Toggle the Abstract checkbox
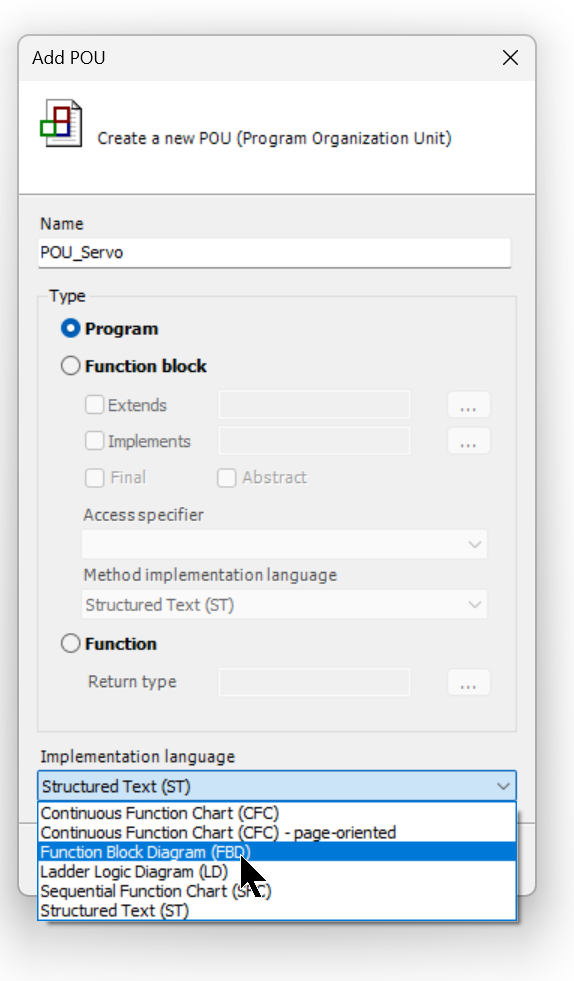The height and width of the screenshot is (981, 574). coord(226,477)
